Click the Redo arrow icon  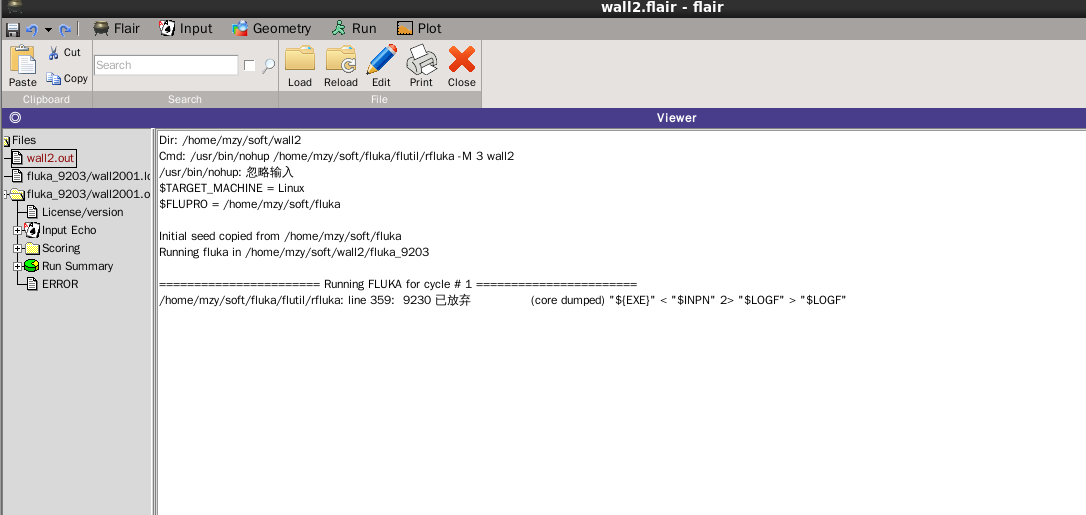pos(65,30)
